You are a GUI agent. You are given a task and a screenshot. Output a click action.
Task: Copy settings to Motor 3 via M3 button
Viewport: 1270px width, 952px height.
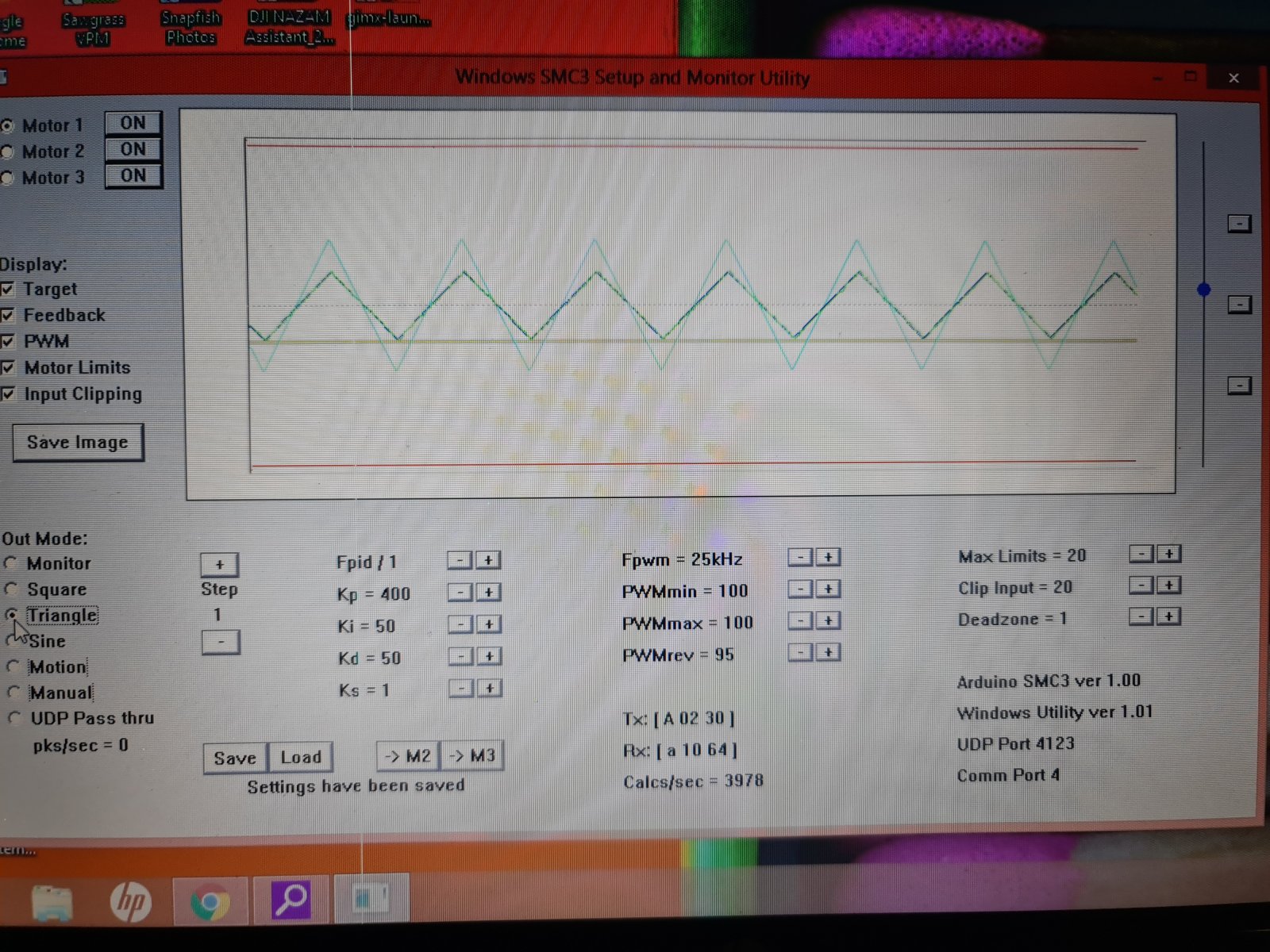pyautogui.click(x=473, y=755)
